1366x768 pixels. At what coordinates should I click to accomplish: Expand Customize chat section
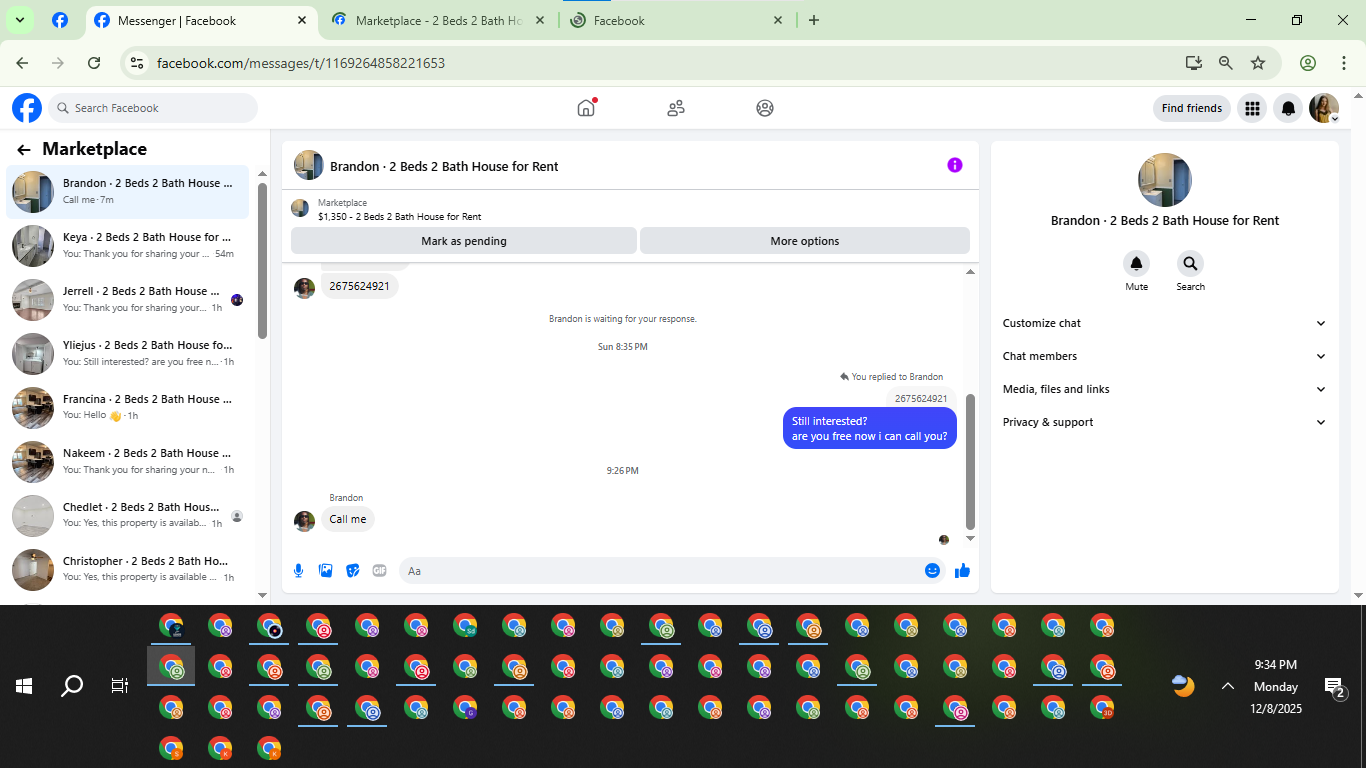1165,323
